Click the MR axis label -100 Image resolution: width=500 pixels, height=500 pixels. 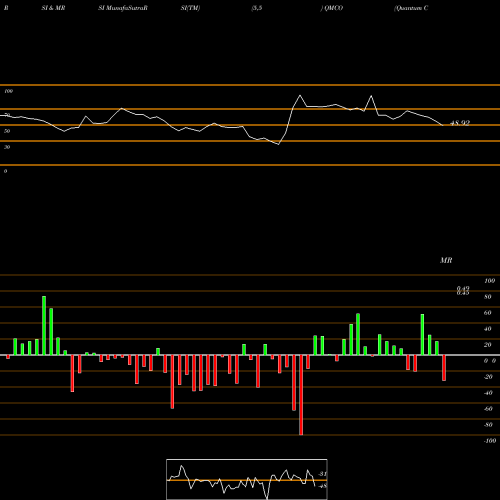tap(490, 441)
